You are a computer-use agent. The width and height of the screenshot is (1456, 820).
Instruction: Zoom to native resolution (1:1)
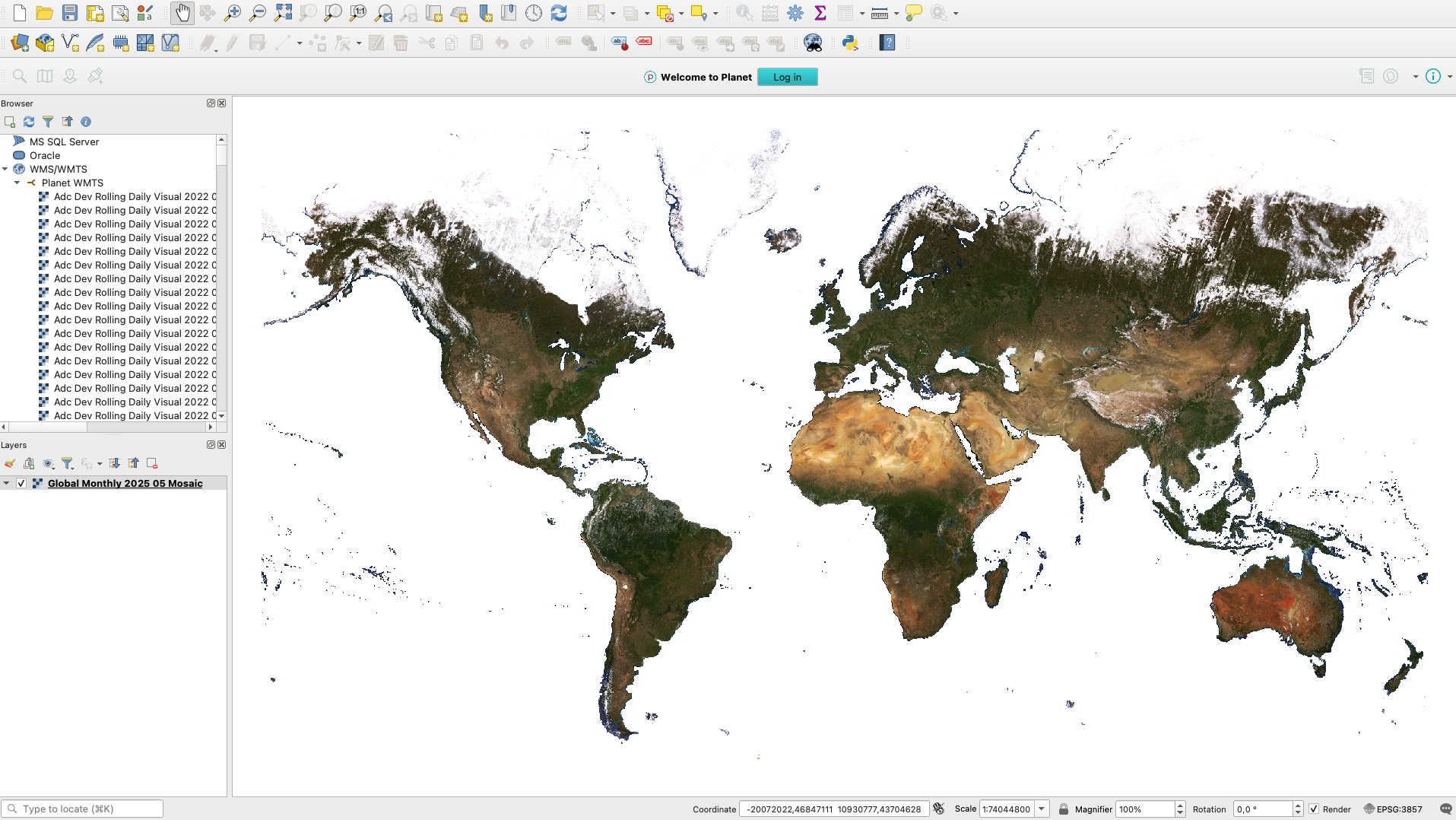tap(358, 13)
